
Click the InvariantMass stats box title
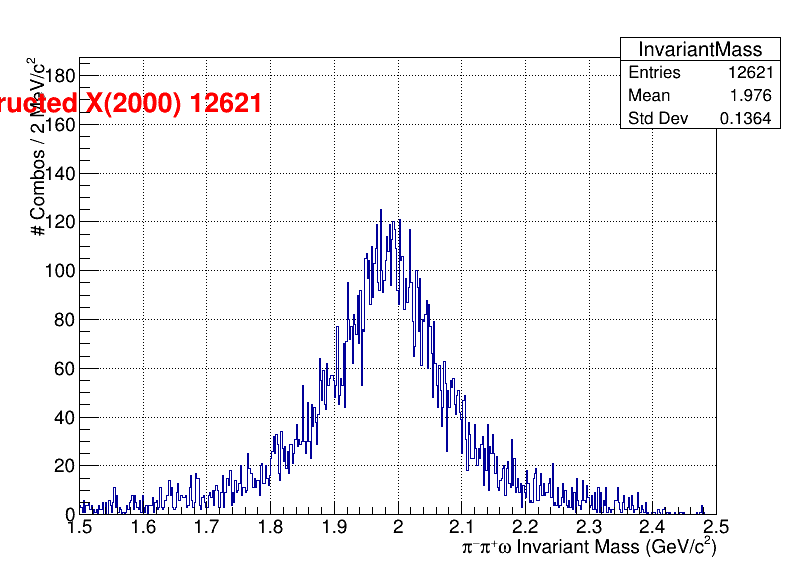(x=700, y=49)
